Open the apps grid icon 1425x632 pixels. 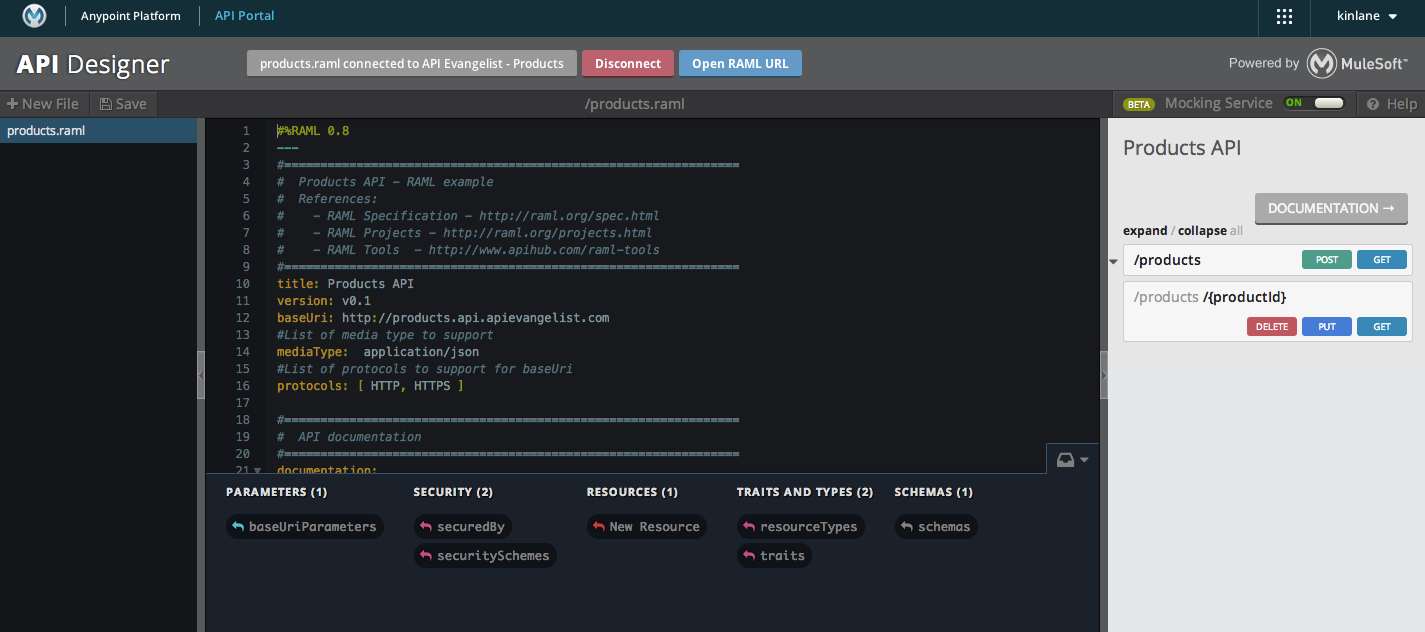(x=1285, y=16)
